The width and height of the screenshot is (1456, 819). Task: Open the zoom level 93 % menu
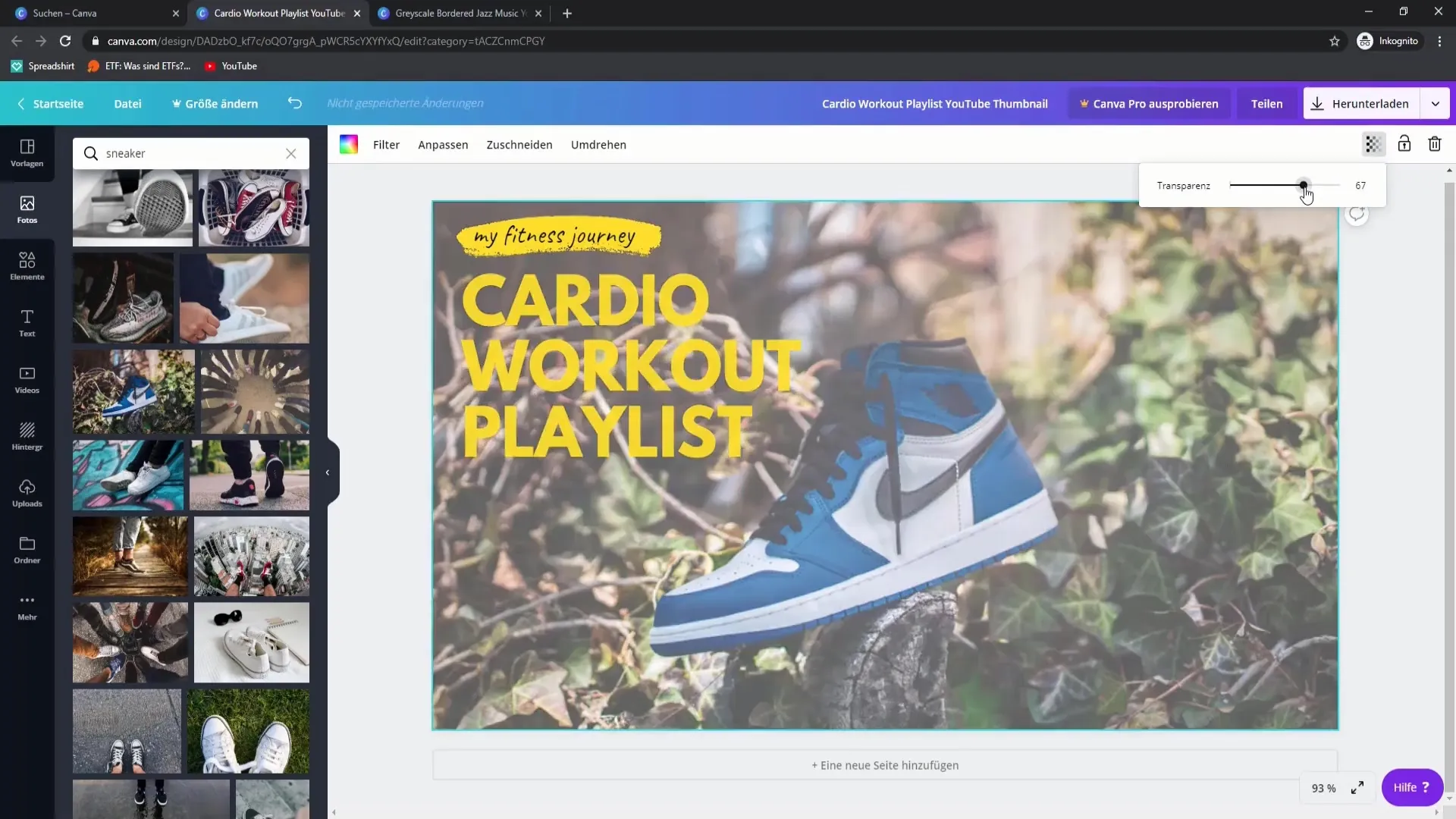[1323, 788]
